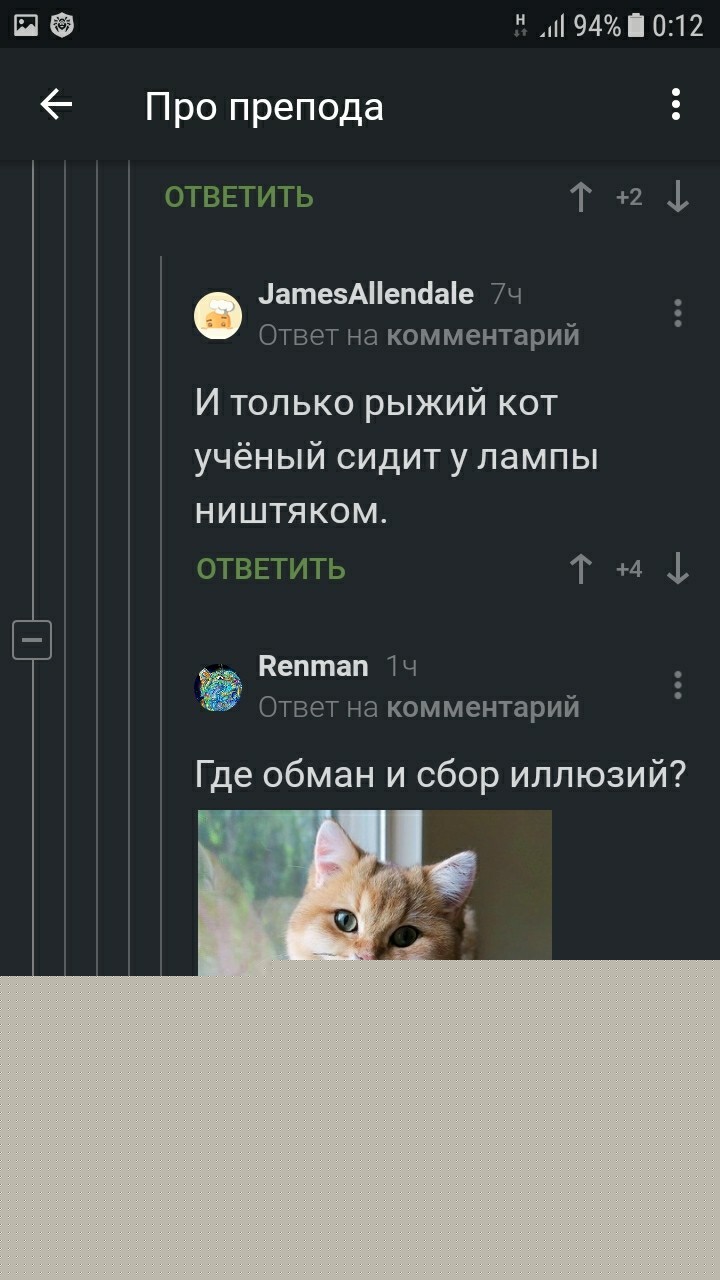Downvote the comment with +2 rating

point(678,197)
